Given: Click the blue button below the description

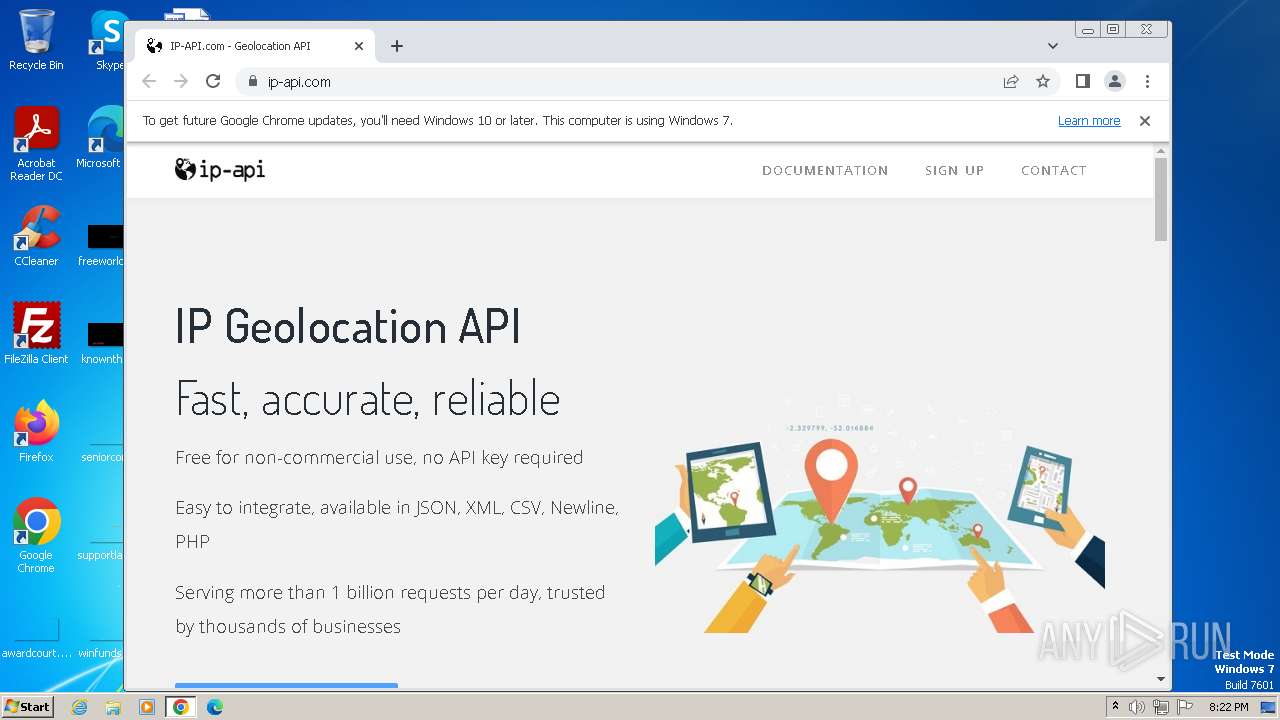Looking at the screenshot, I should 286,686.
